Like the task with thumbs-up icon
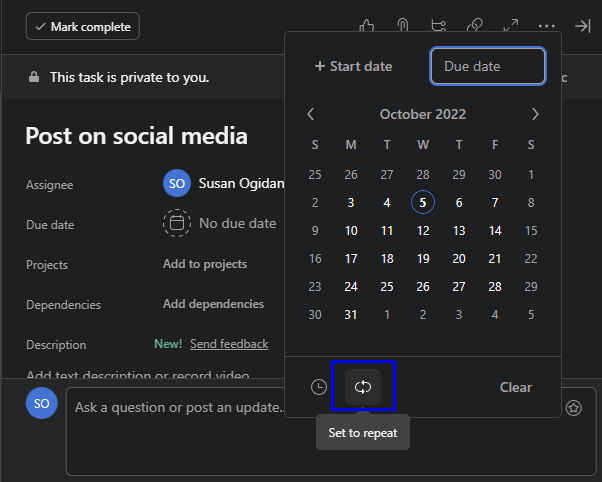This screenshot has height=482, width=602. coord(367,26)
